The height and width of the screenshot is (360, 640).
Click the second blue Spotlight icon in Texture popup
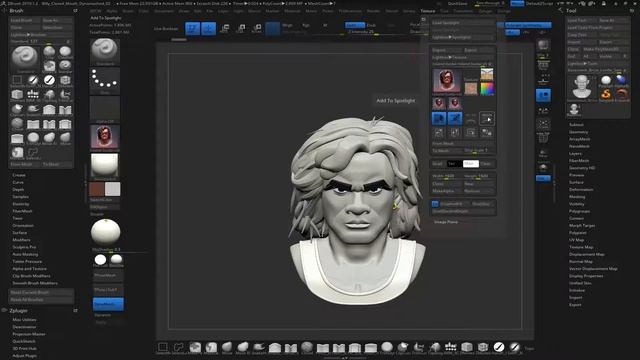point(455,118)
